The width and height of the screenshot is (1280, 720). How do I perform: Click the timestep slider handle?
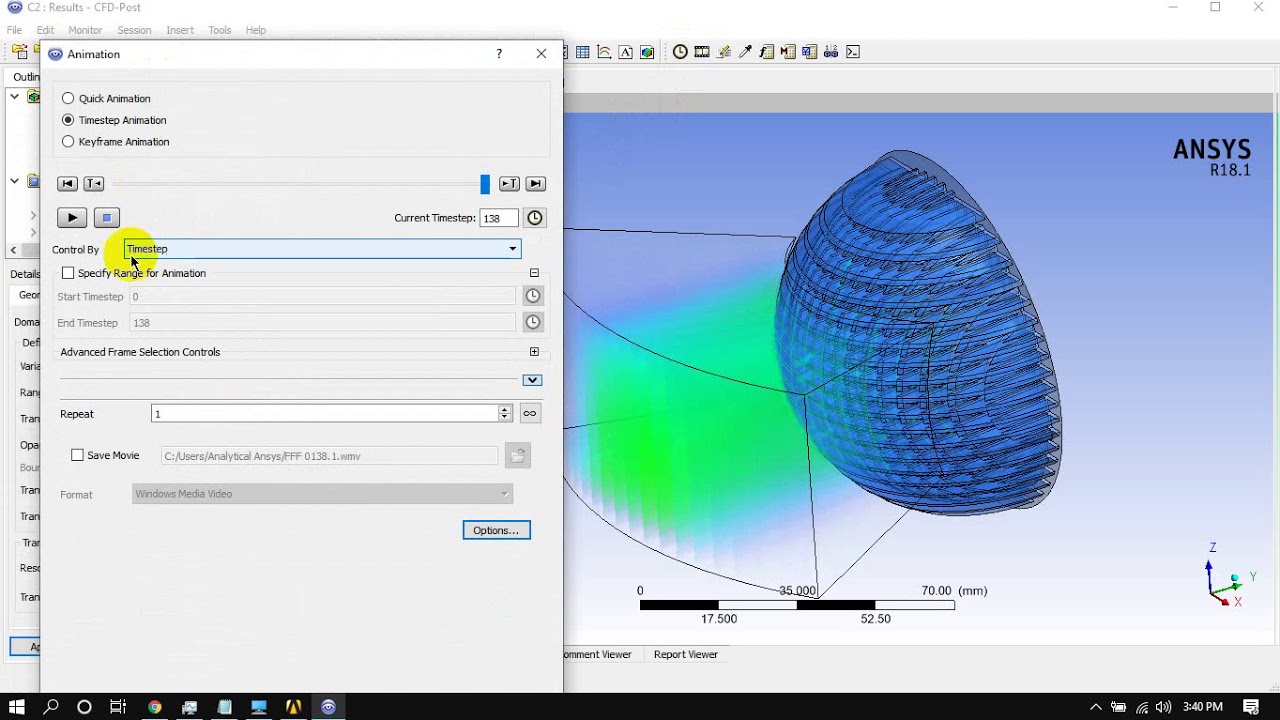pyautogui.click(x=485, y=184)
